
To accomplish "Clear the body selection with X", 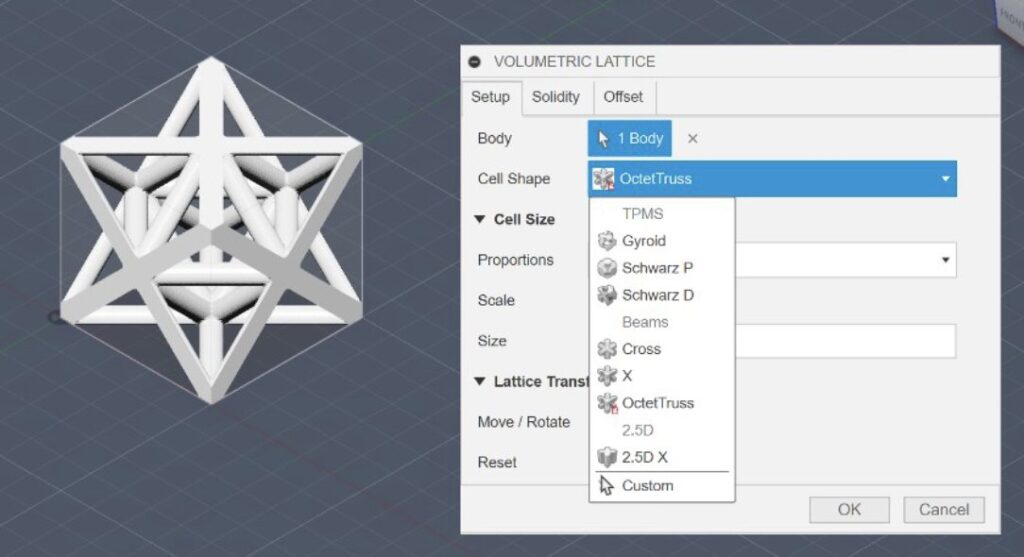I will [x=693, y=138].
